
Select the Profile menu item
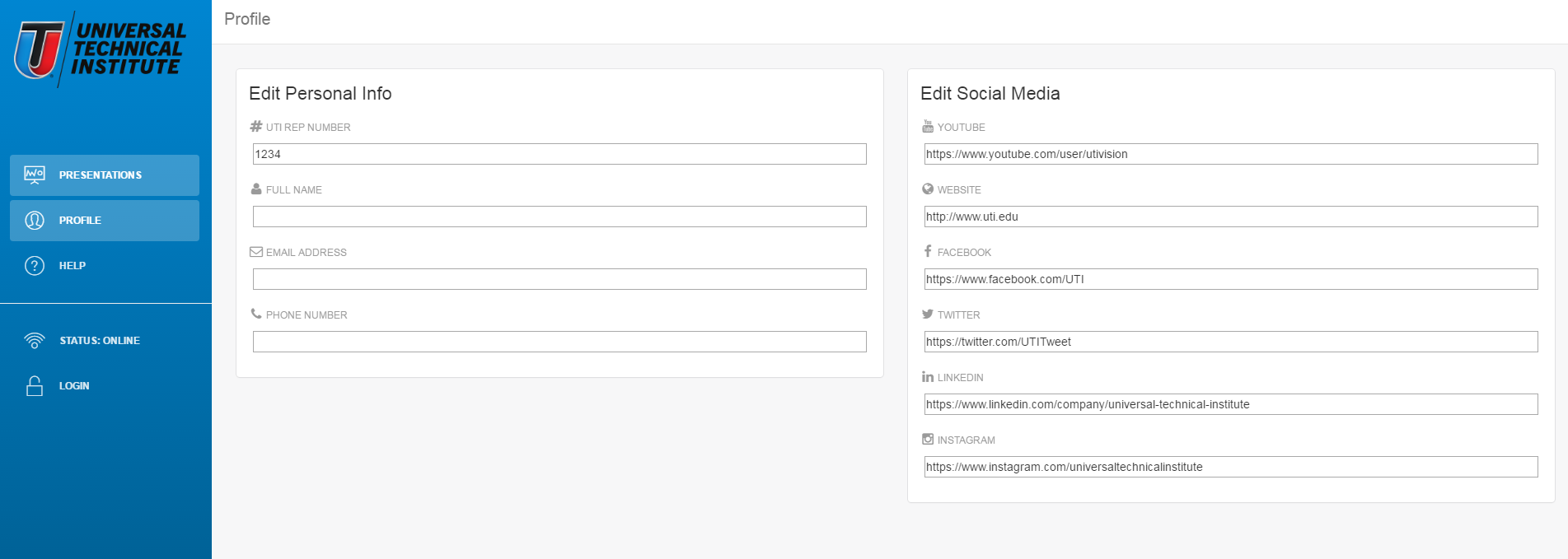pos(105,221)
